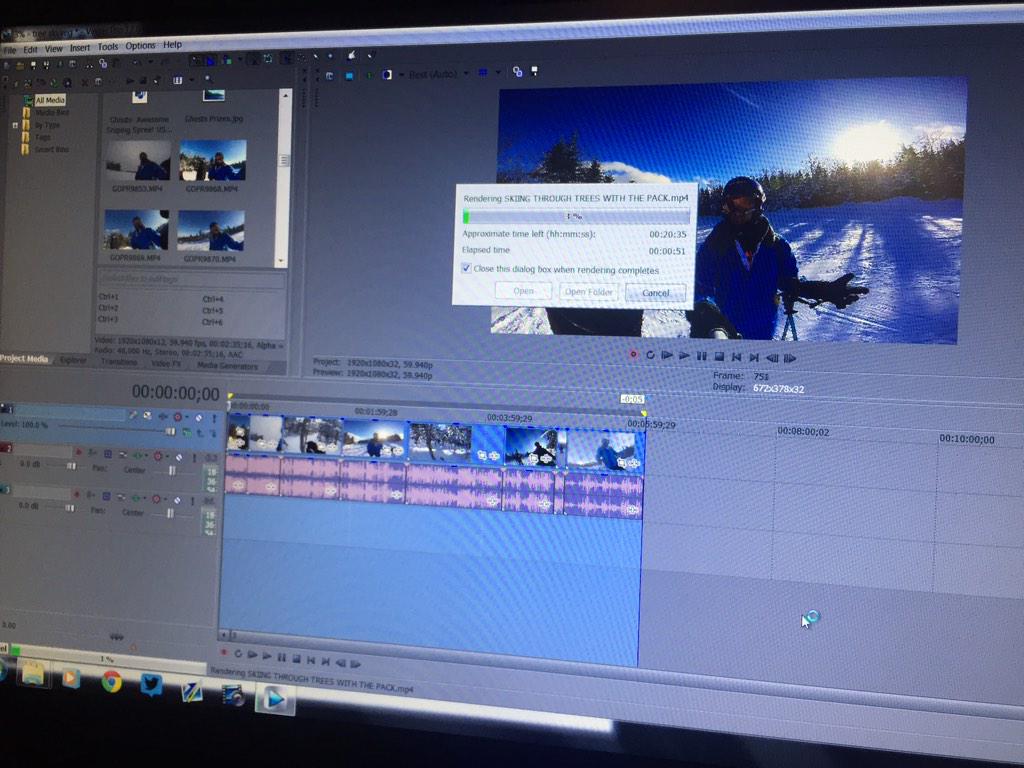Click the Record button in timeline transport bar
Image resolution: width=1024 pixels, height=768 pixels.
pyautogui.click(x=223, y=652)
